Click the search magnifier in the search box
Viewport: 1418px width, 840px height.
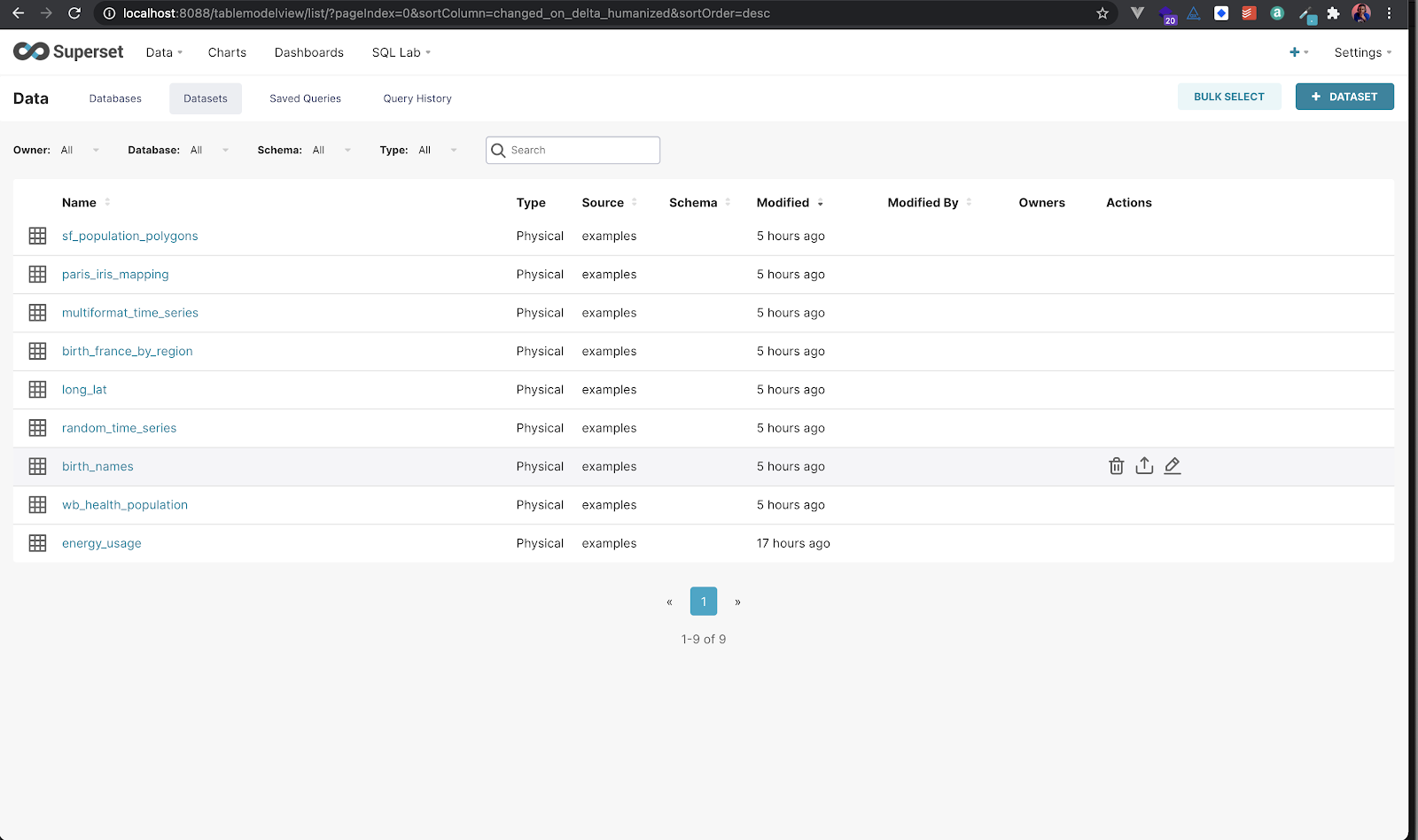coord(499,150)
